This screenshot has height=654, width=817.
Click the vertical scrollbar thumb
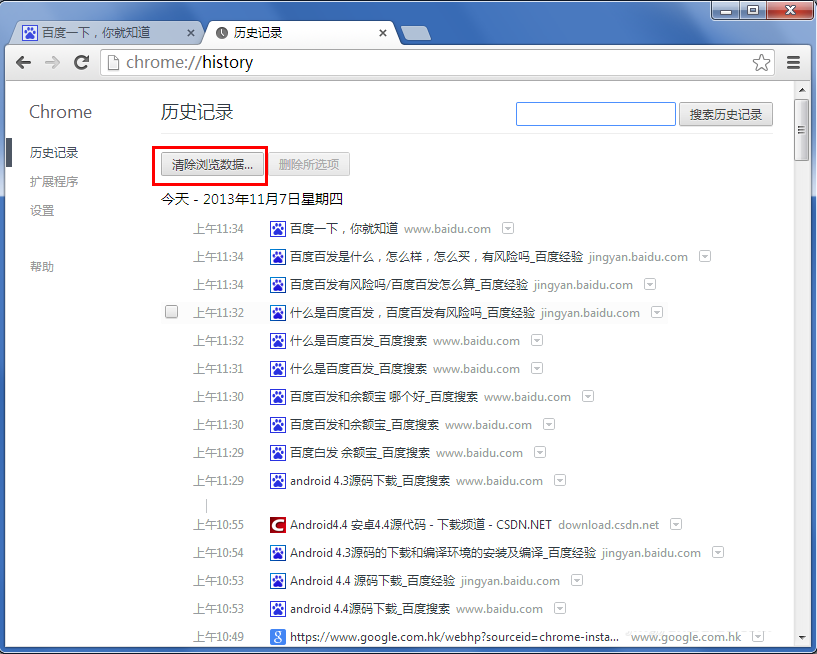coord(801,130)
